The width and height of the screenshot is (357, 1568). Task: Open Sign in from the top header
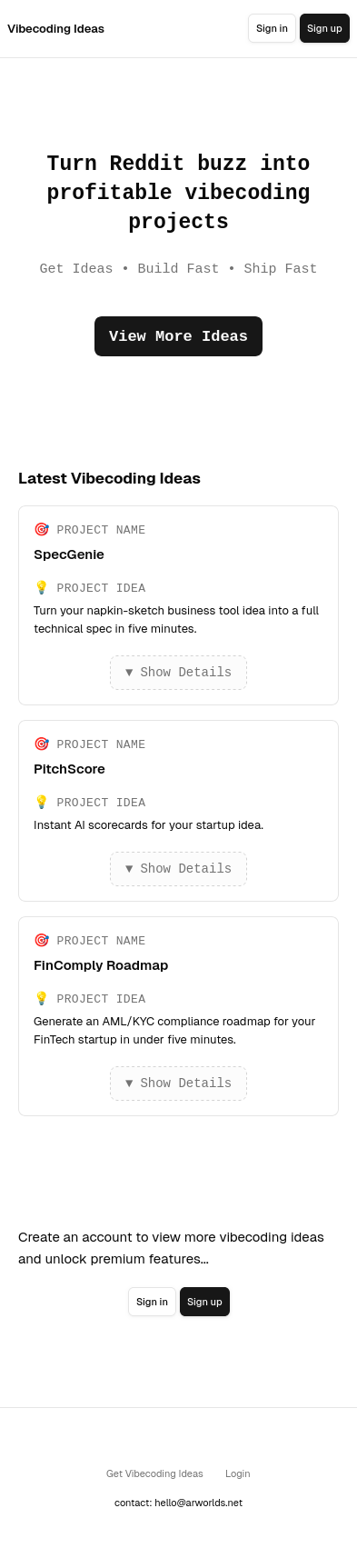(x=272, y=28)
